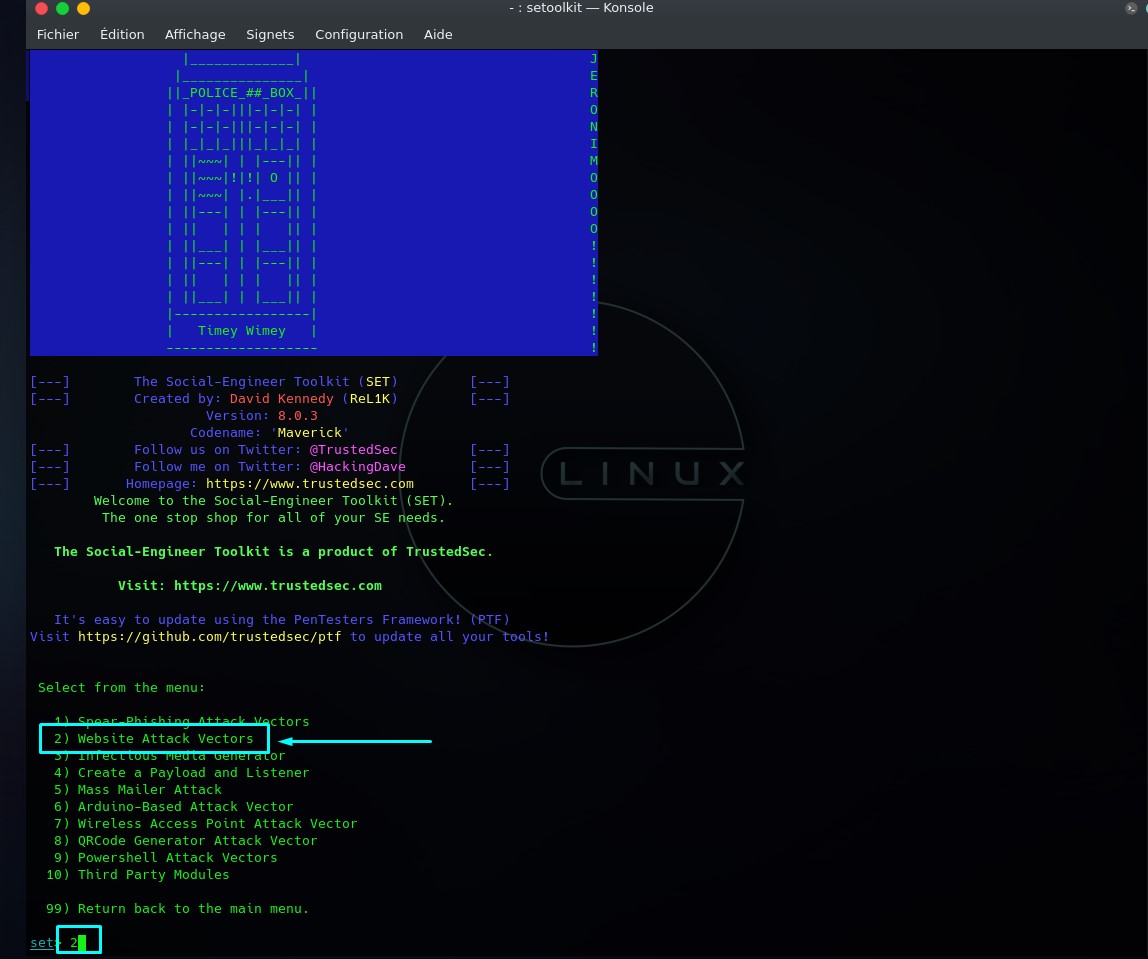1148x959 pixels.
Task: Open the Signets menu
Action: pyautogui.click(x=270, y=34)
